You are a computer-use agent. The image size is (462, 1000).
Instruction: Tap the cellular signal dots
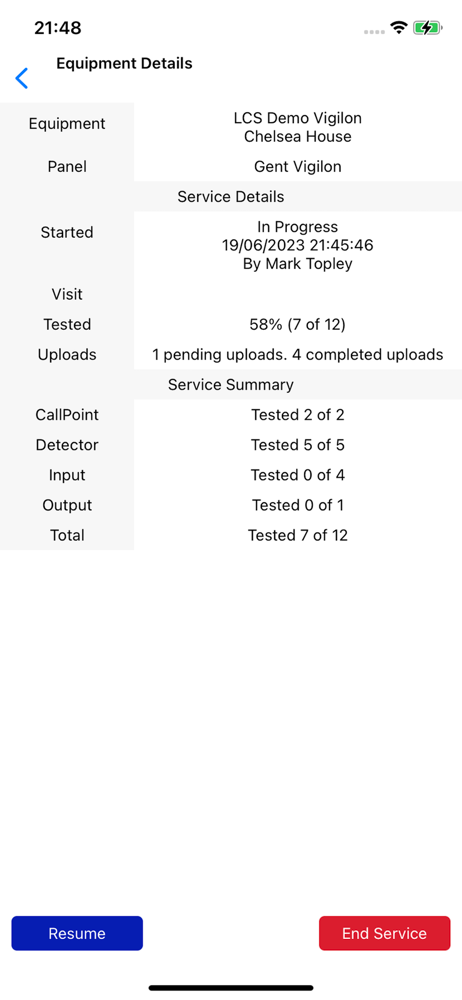375,31
